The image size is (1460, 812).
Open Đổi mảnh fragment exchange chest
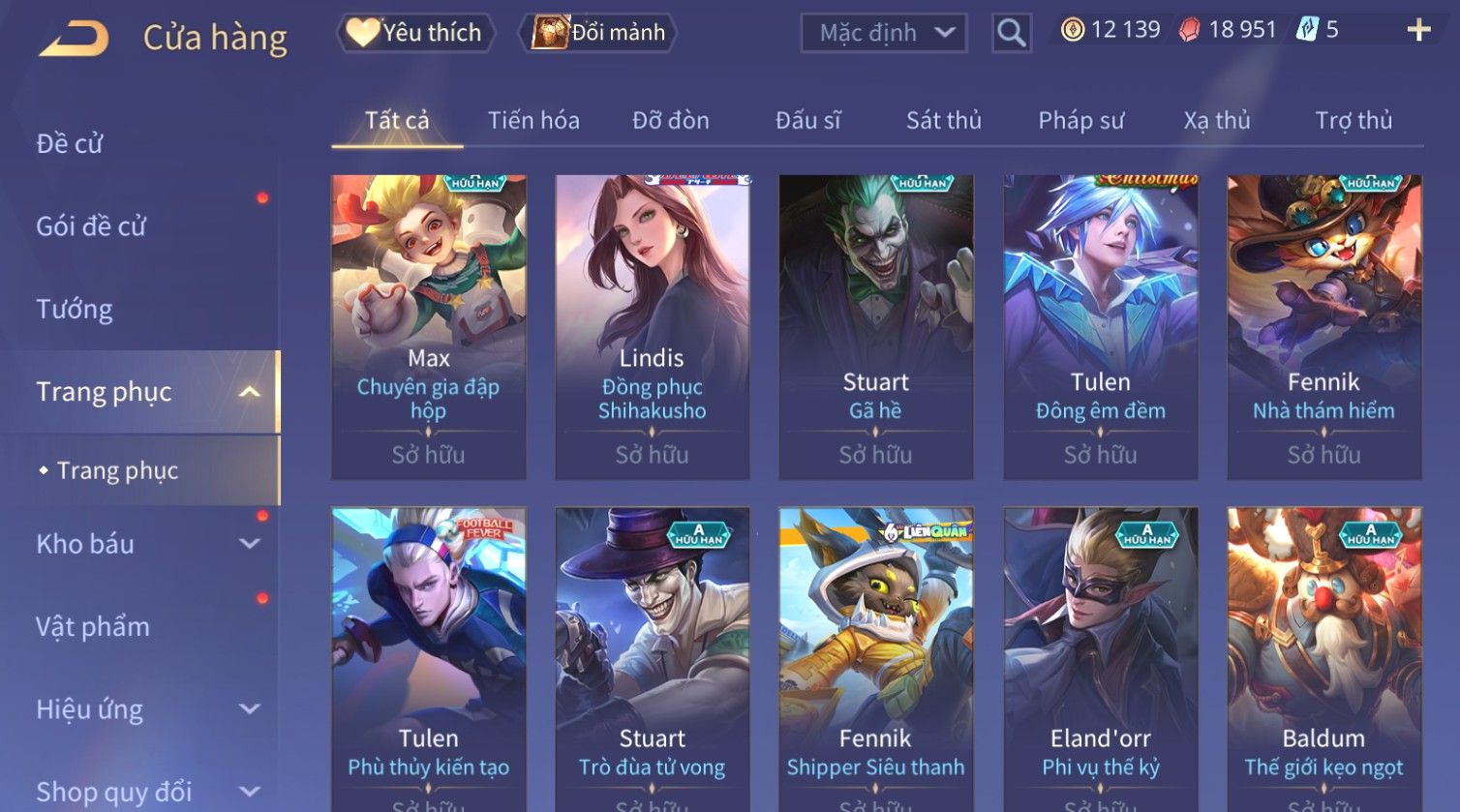597,33
